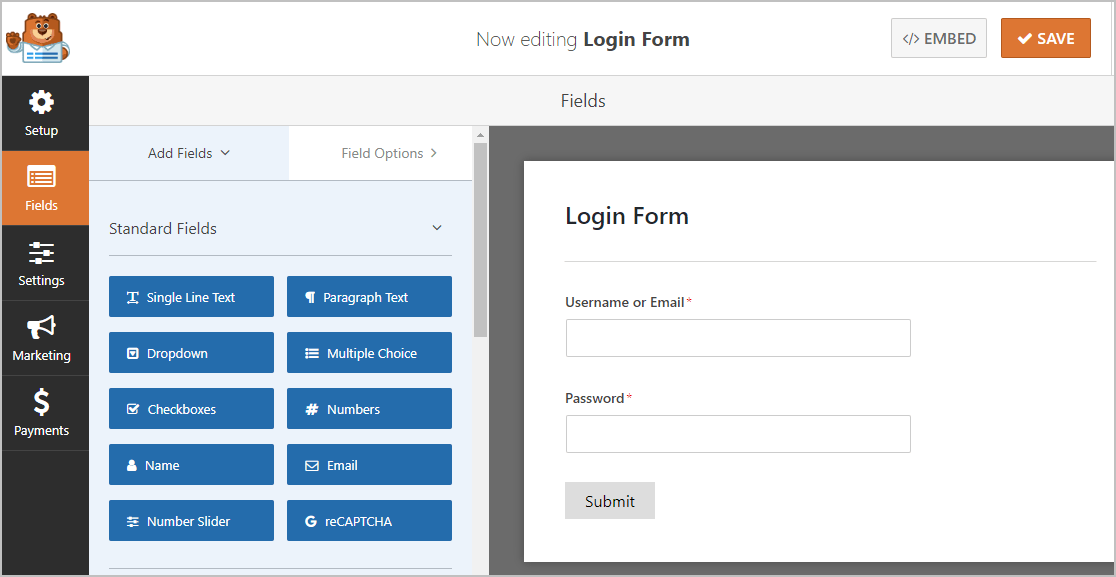
Task: Select the Username or Email label
Action: click(x=624, y=302)
